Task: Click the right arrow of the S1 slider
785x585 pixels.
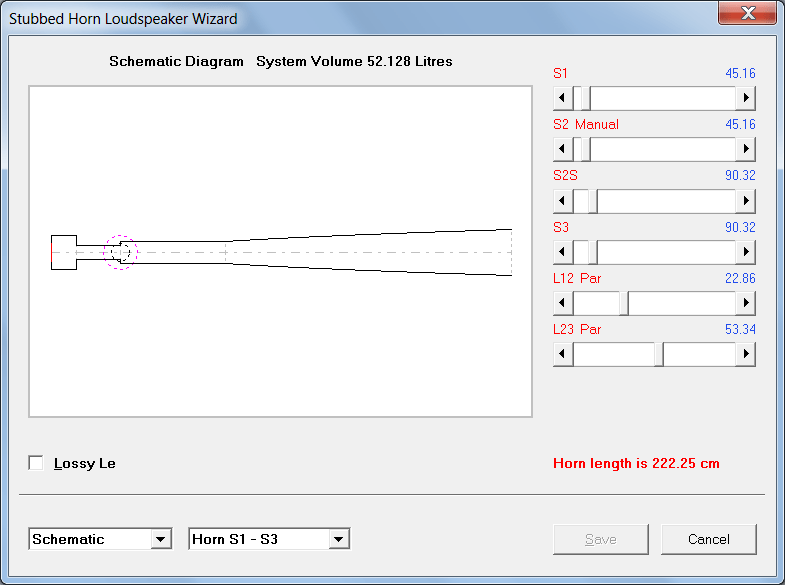Action: click(745, 98)
